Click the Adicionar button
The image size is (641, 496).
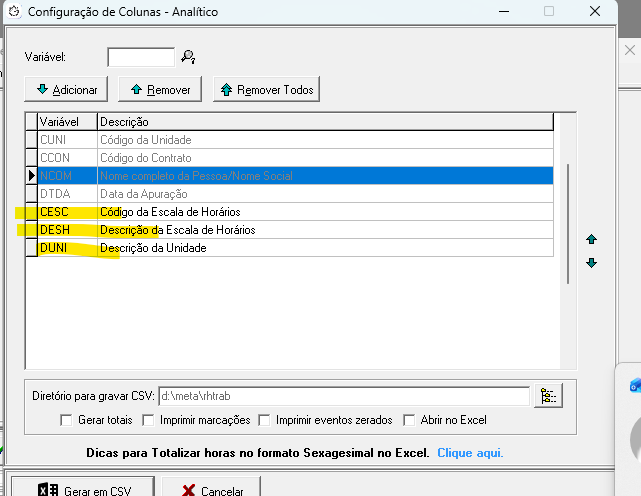pyautogui.click(x=67, y=90)
